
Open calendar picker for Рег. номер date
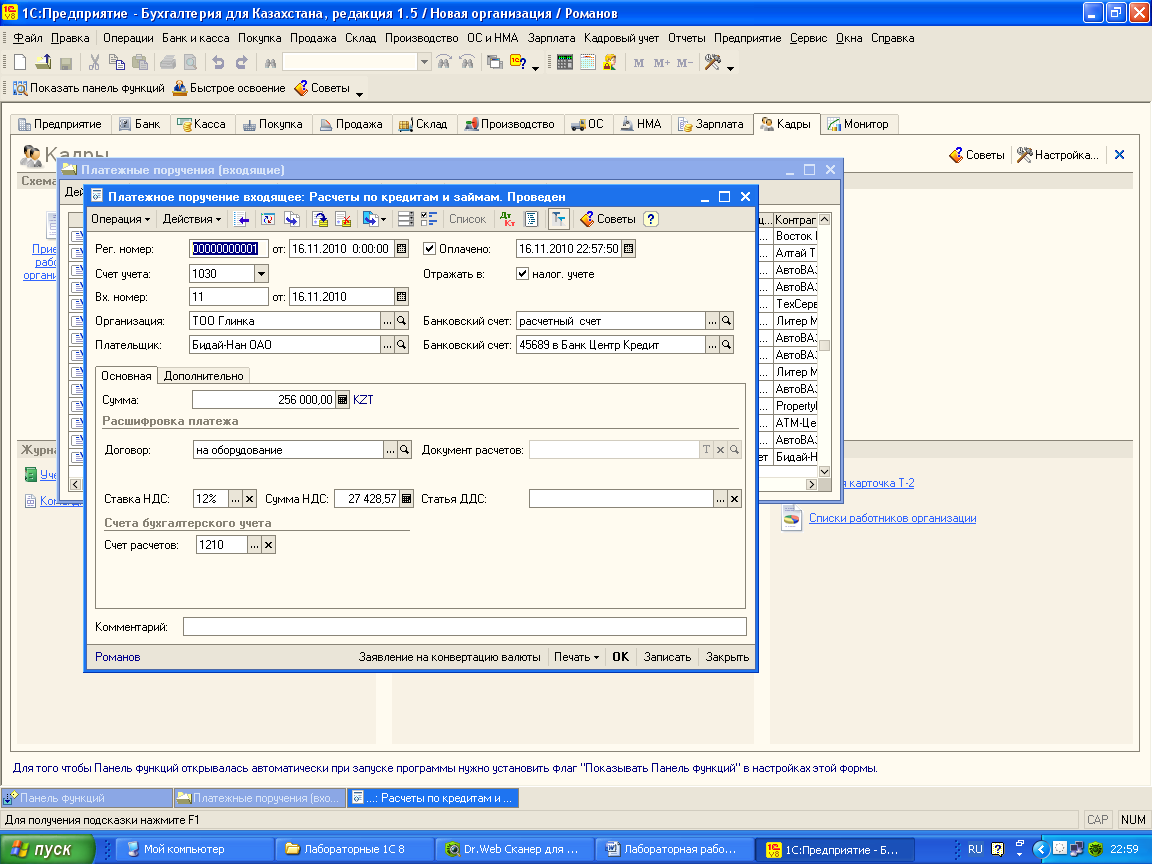pyautogui.click(x=402, y=249)
